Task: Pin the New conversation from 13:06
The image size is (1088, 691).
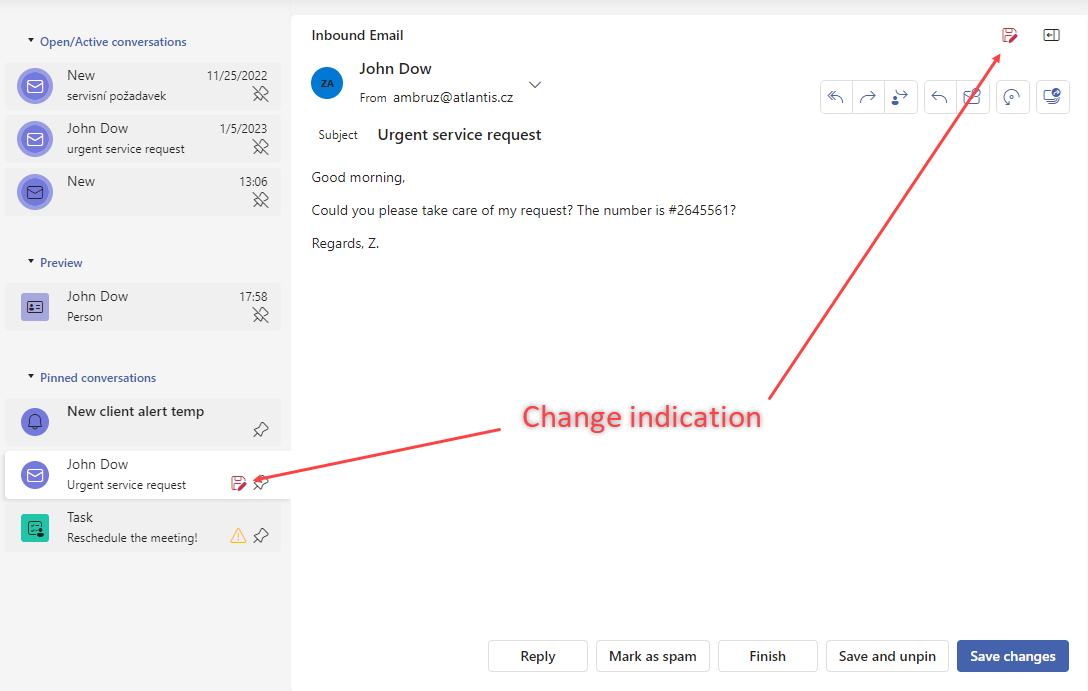Action: coord(261,200)
